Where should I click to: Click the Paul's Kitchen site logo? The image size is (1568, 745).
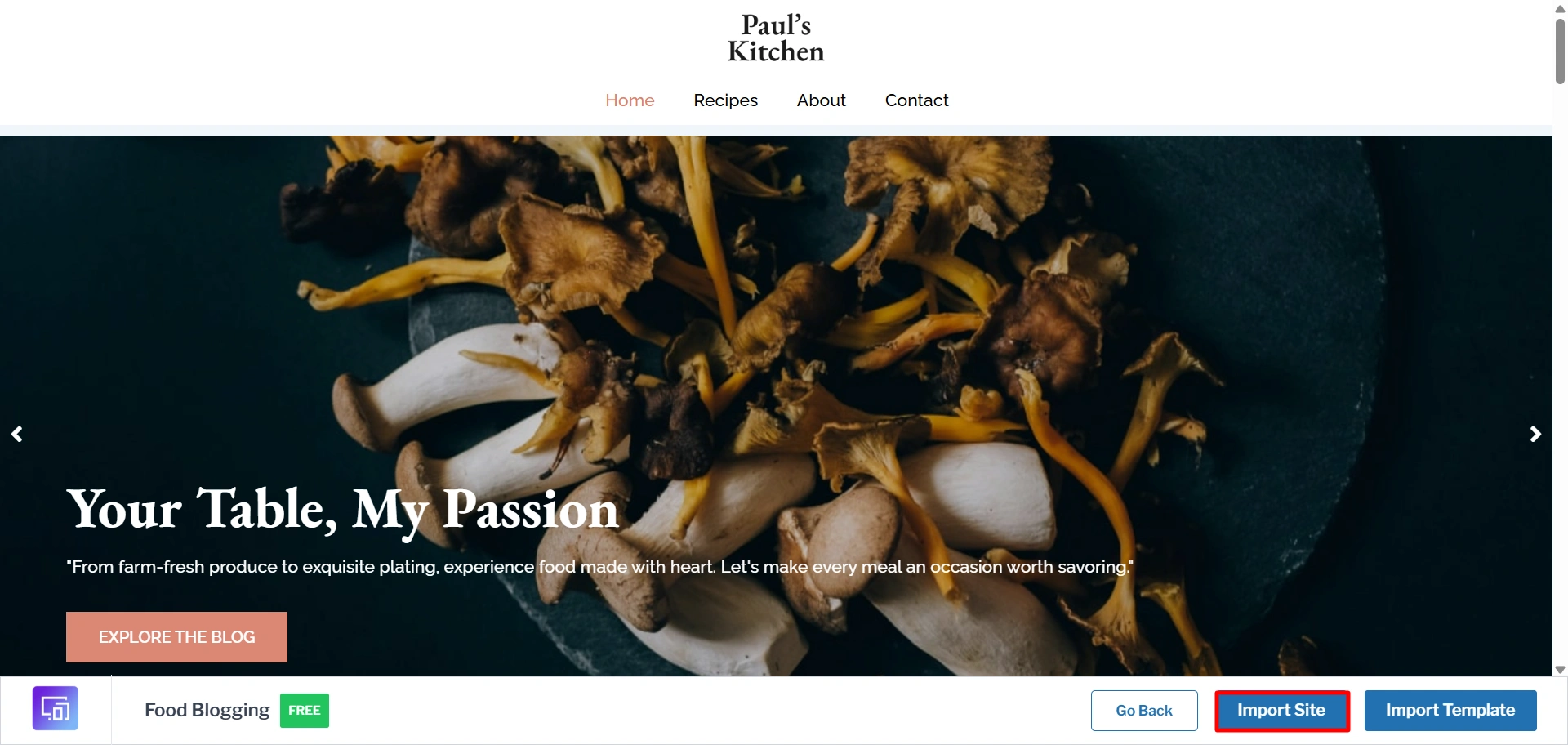[x=776, y=38]
